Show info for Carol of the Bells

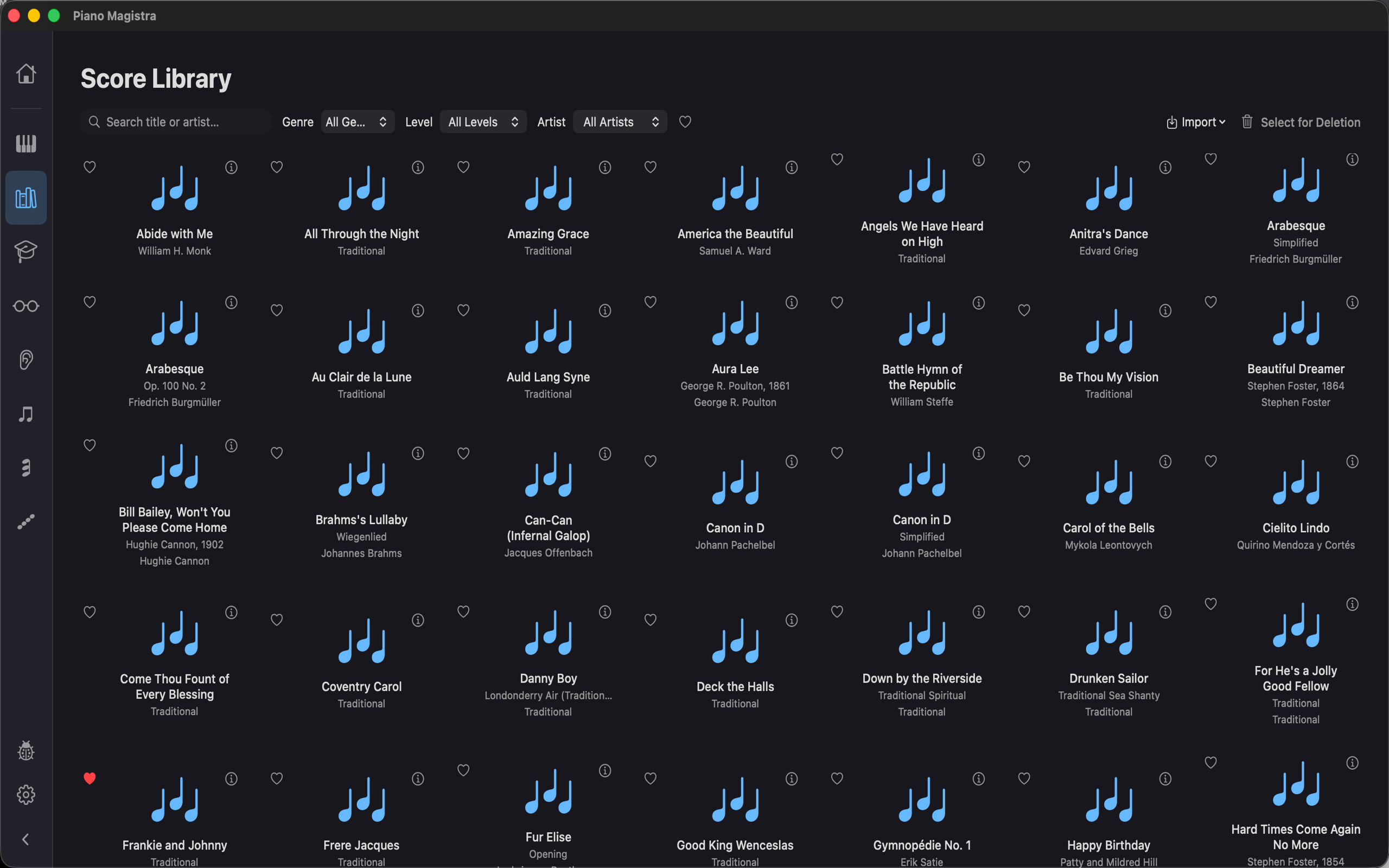tap(1165, 462)
